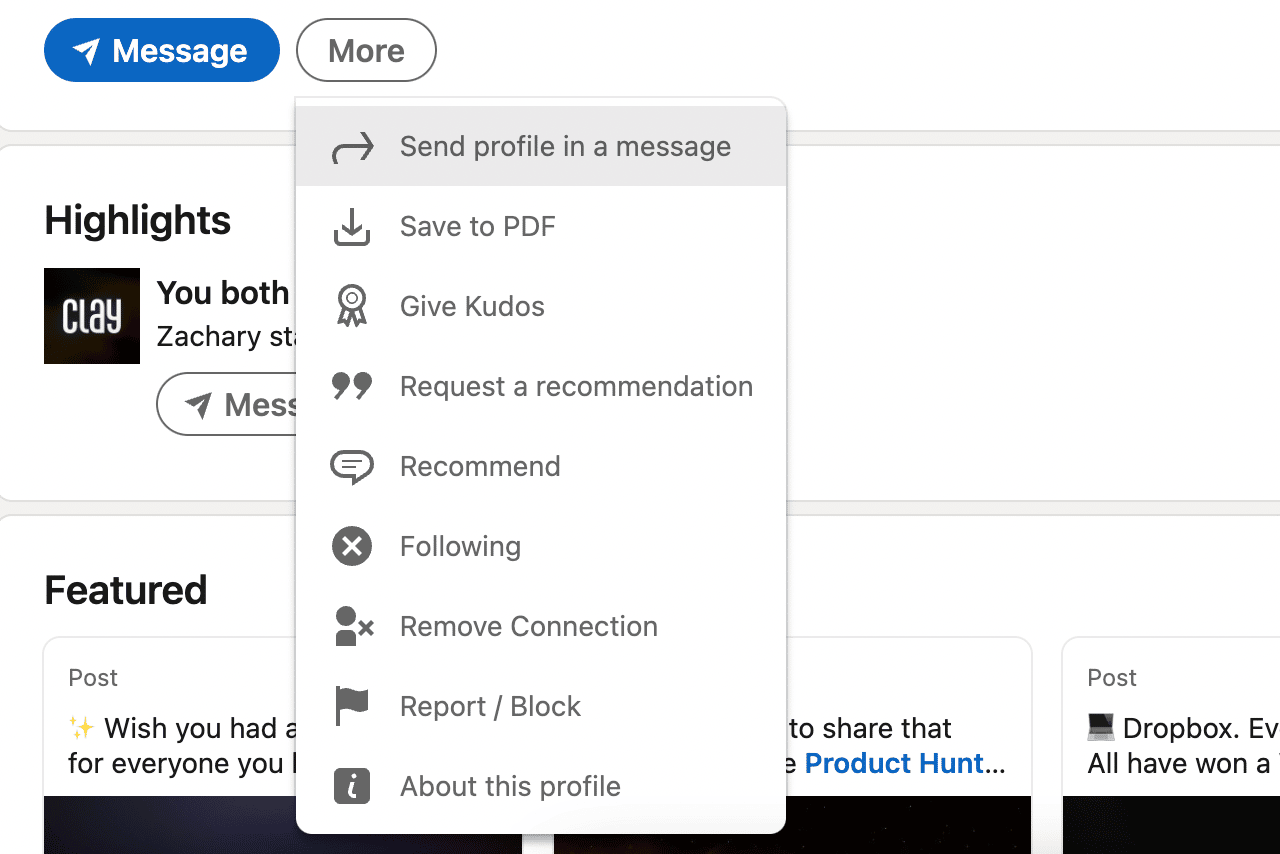The width and height of the screenshot is (1280, 854).
Task: Click the person-with-X Remove Connection icon
Action: pos(353,627)
